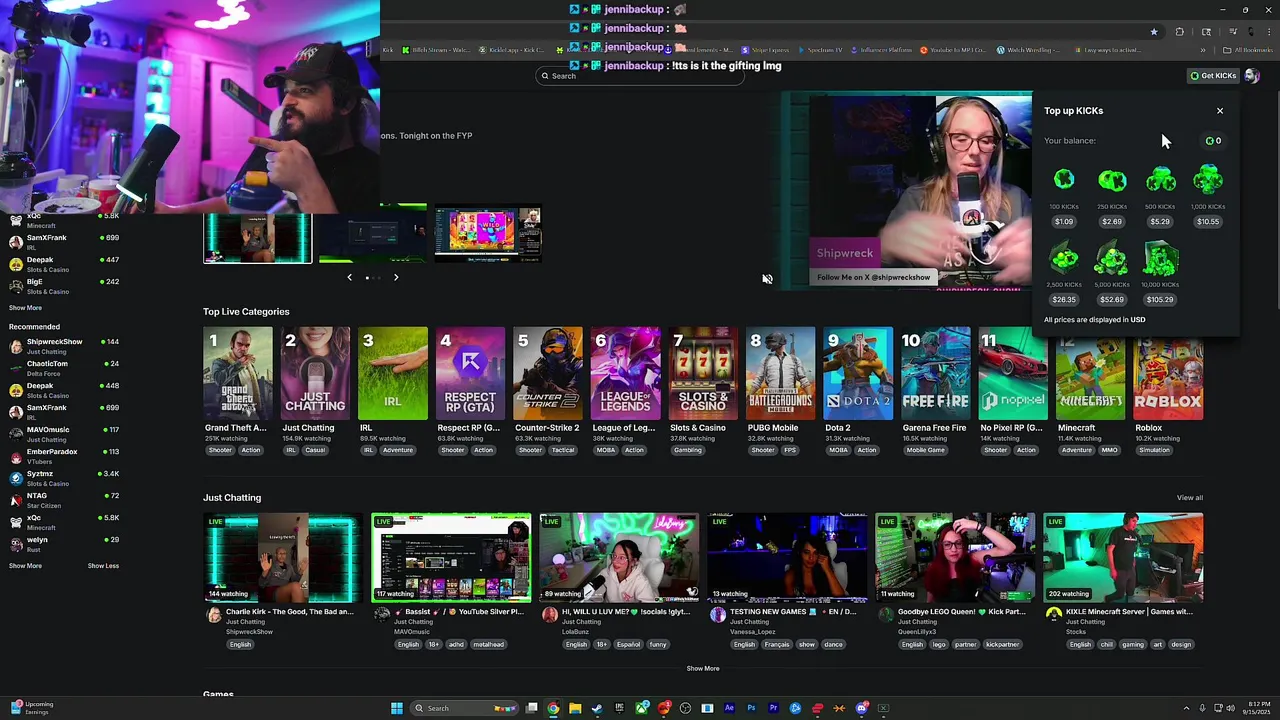Viewport: 1280px width, 720px height.
Task: Click the Gambling tag under Slots & Casino
Action: [x=687, y=450]
